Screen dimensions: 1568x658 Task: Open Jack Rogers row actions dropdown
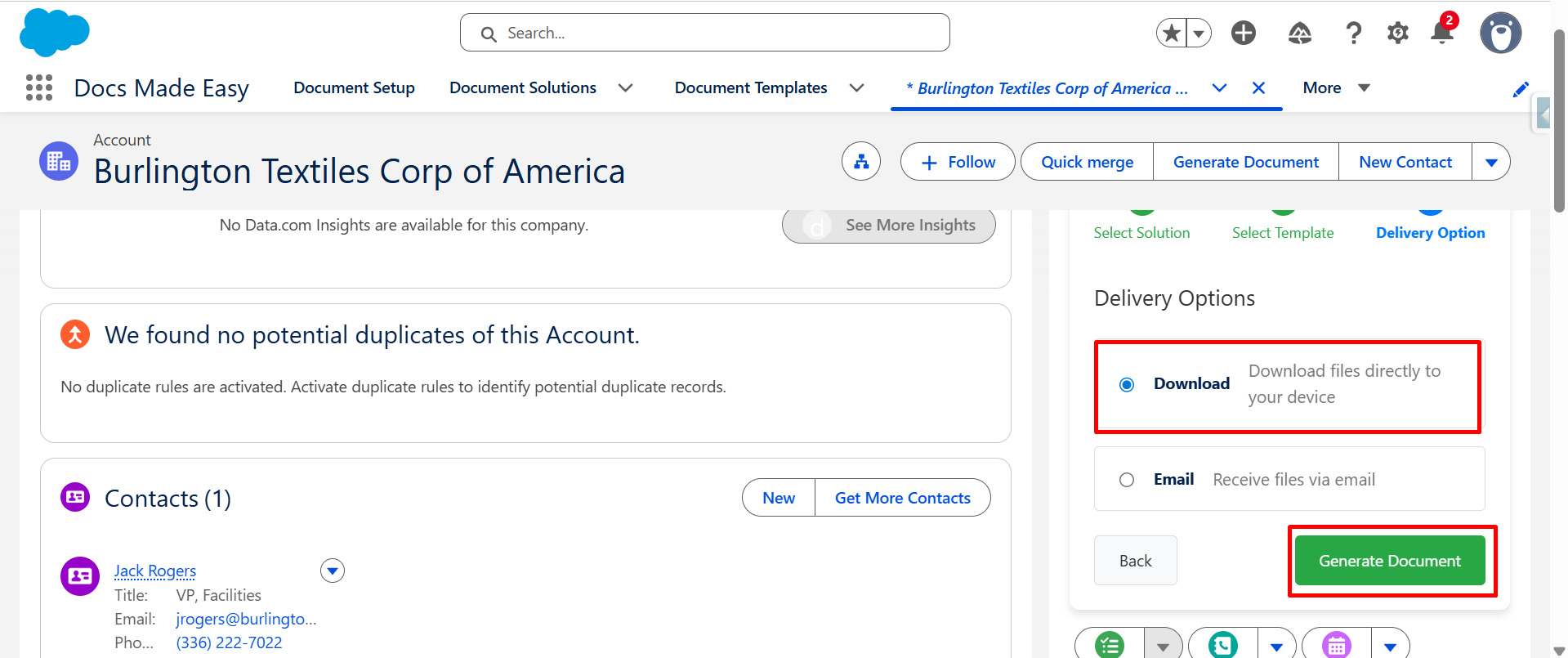(x=333, y=571)
